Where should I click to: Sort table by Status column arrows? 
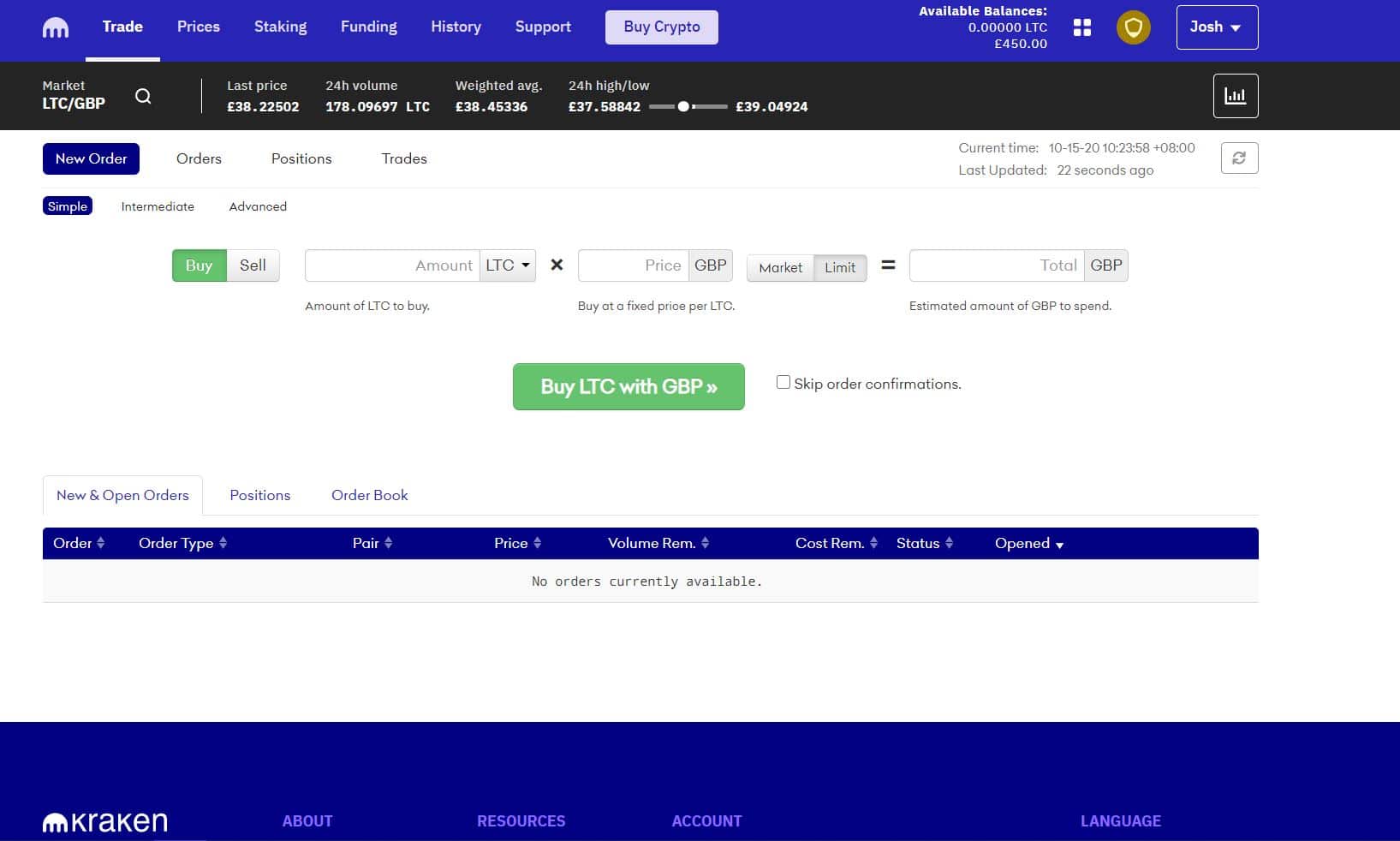(x=950, y=543)
